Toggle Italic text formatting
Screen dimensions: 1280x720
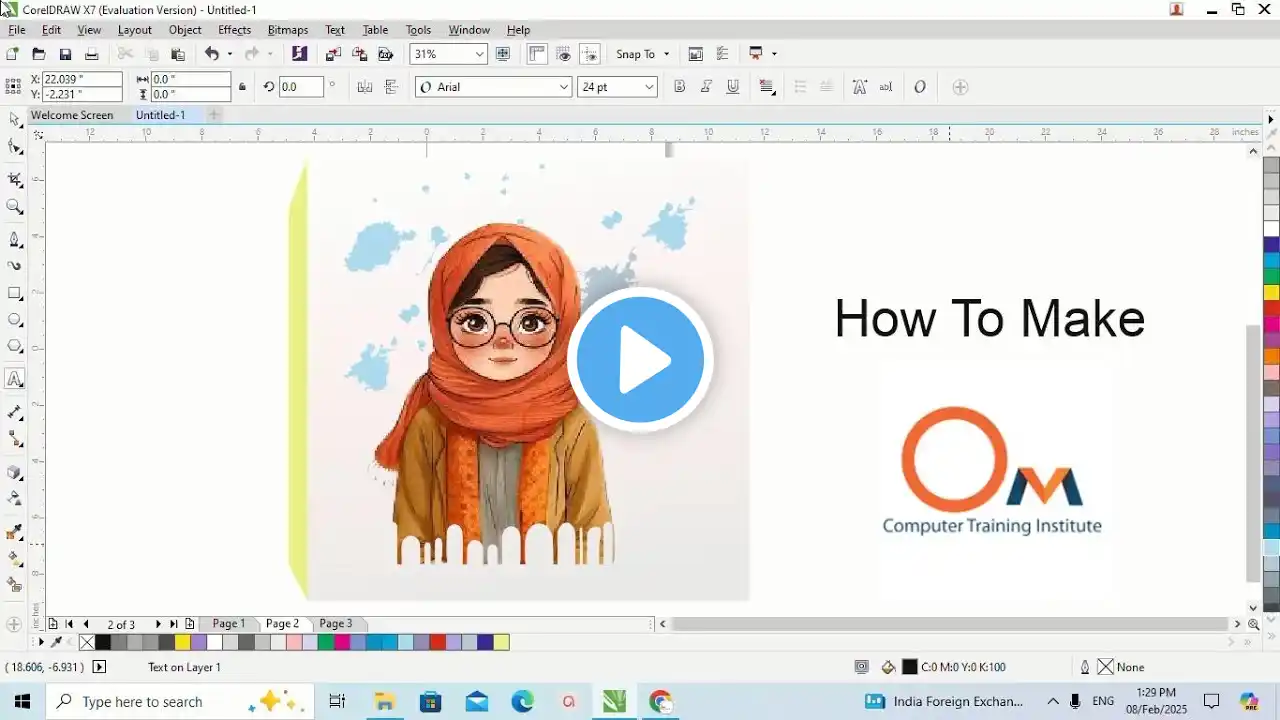[x=706, y=87]
